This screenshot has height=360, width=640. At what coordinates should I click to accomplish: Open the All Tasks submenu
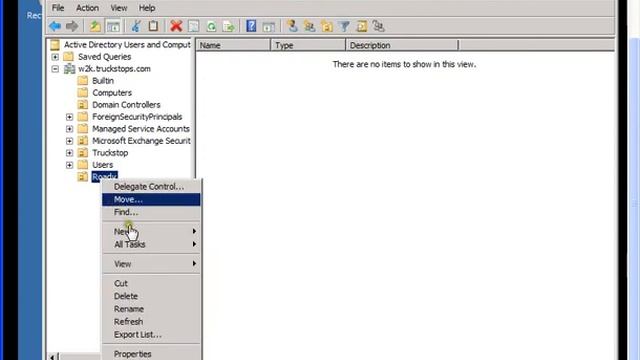(x=151, y=244)
